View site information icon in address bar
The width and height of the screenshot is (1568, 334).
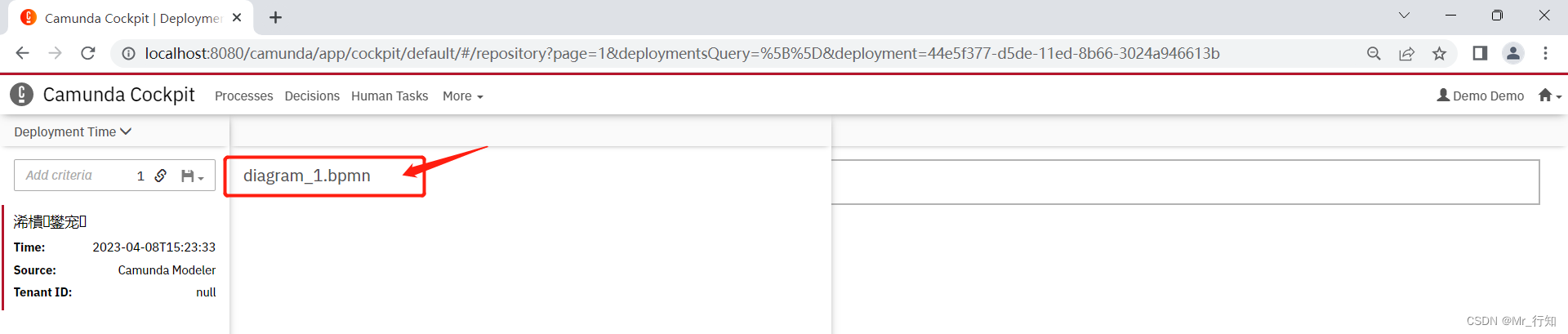128,53
